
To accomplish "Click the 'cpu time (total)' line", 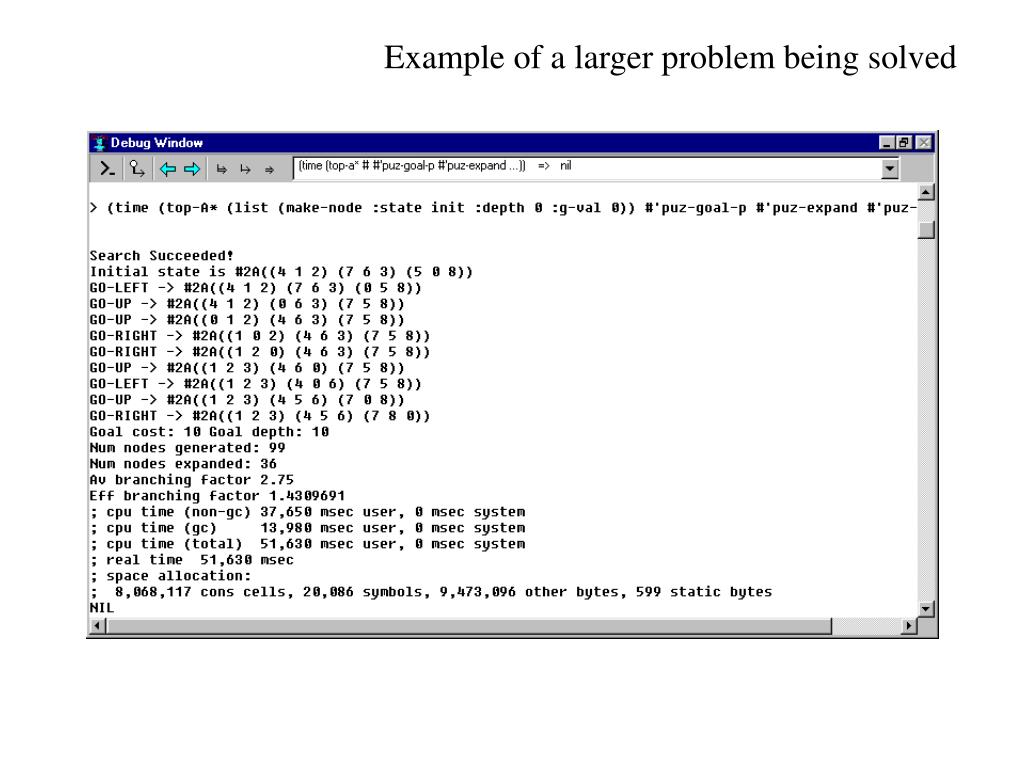I will (308, 543).
